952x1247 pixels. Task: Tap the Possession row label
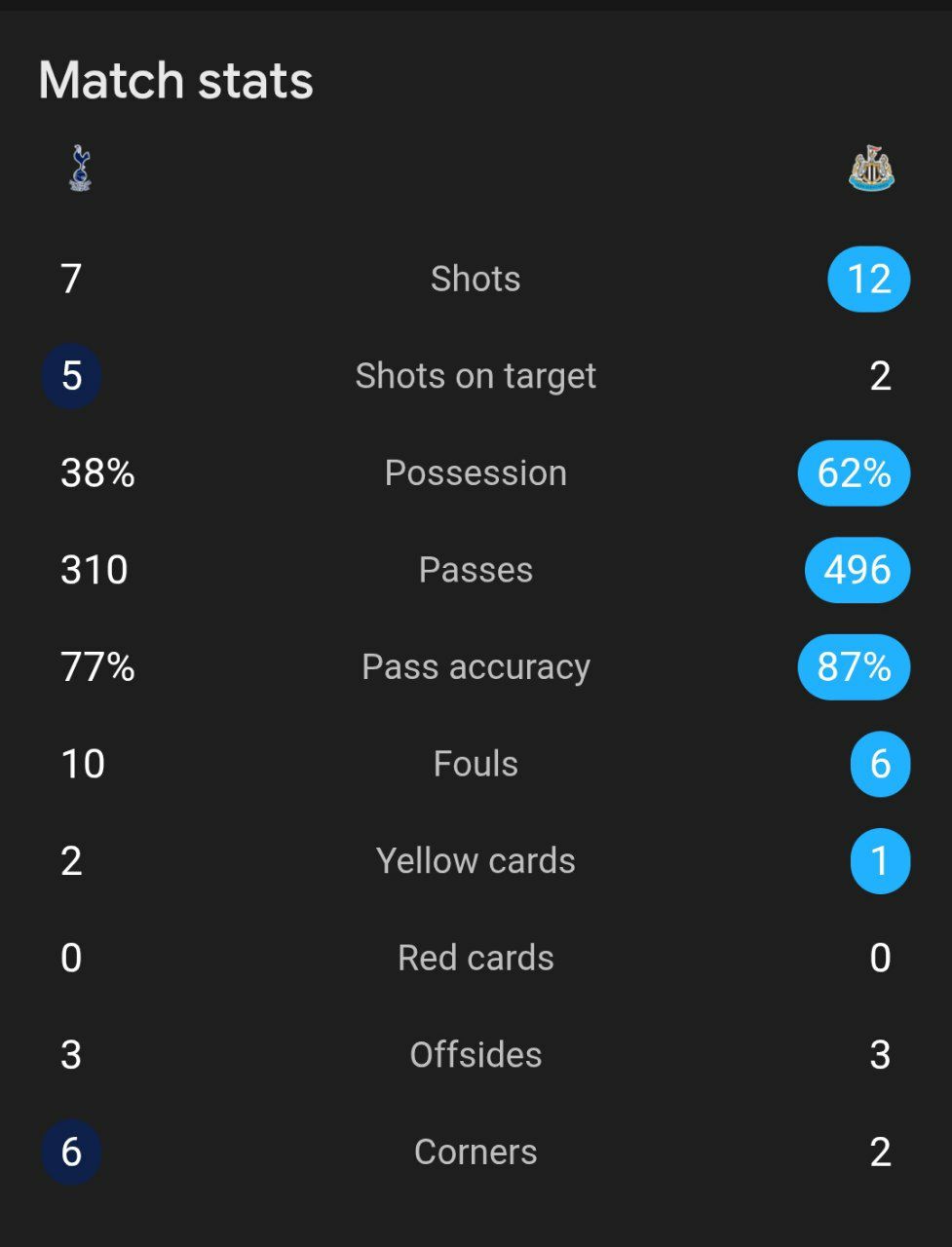476,473
